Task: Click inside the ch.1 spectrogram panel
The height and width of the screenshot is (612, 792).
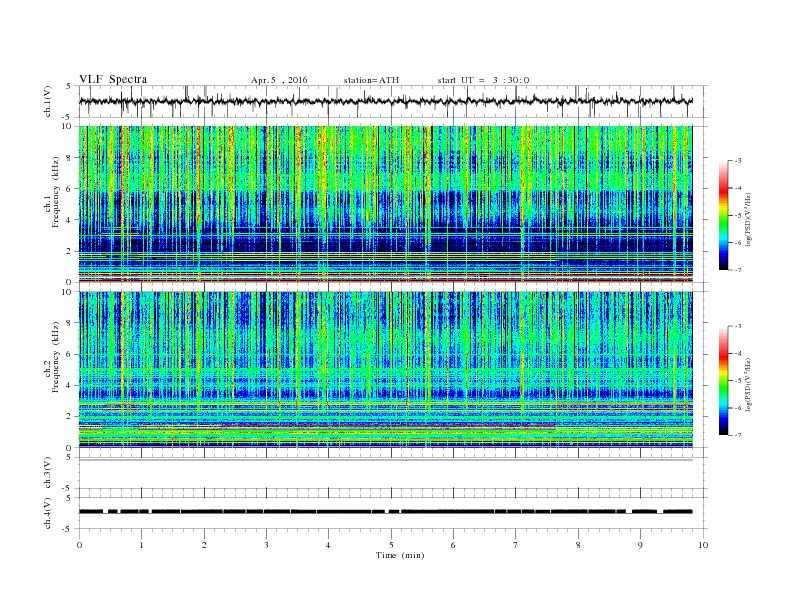Action: pos(385,204)
